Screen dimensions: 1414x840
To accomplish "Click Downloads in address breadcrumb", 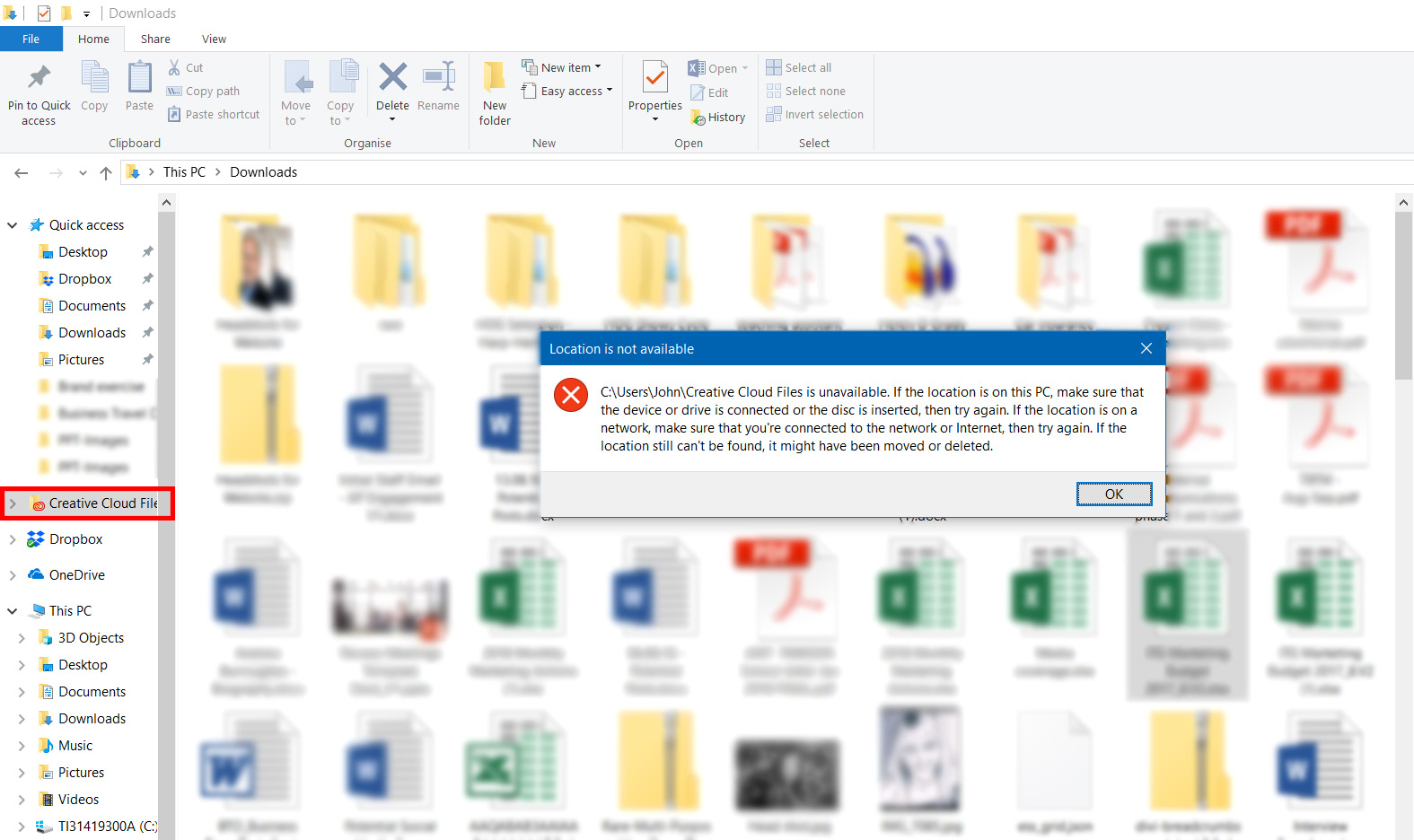I will 263,171.
